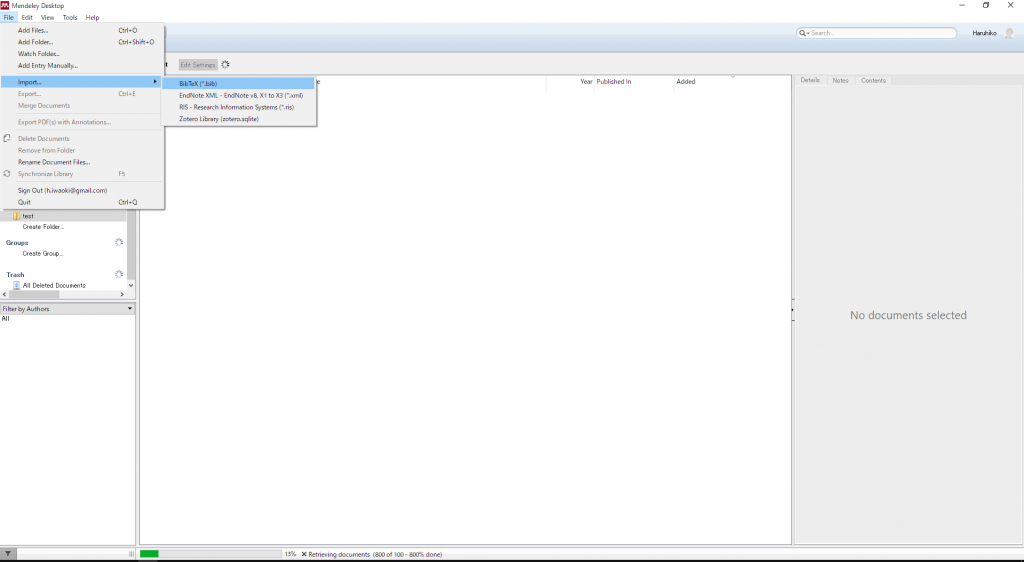Viewport: 1024px width, 562px height.
Task: Click the File menu title
Action: point(8,18)
